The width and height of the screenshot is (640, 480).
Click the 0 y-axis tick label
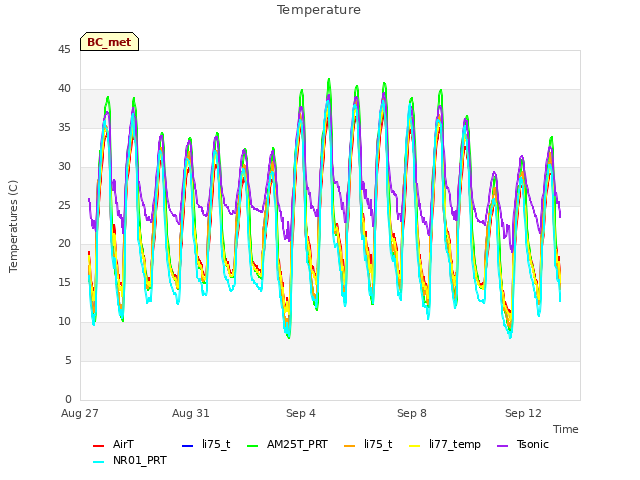[x=68, y=399]
